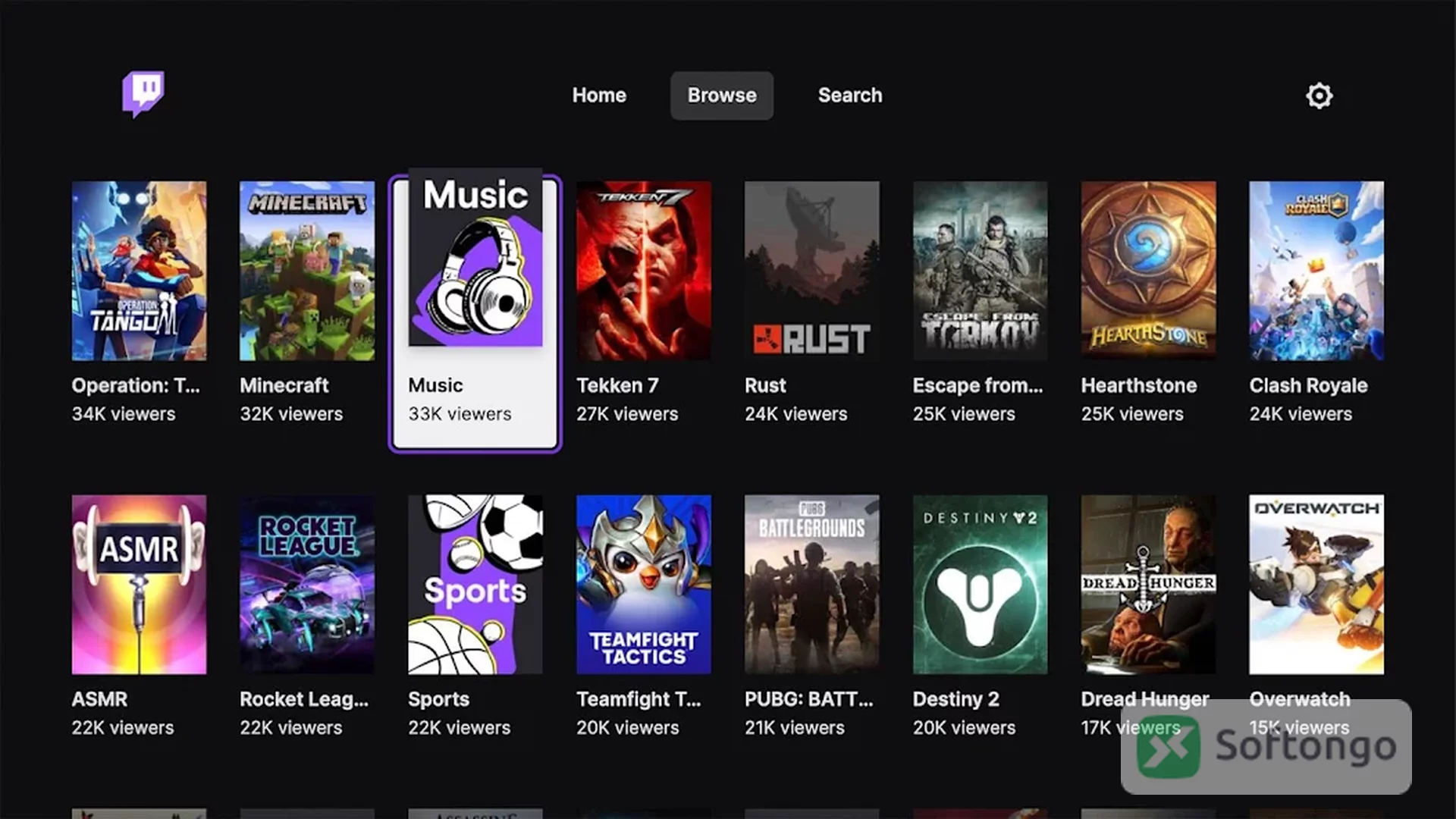This screenshot has width=1456, height=819.
Task: Select the Teamfight Tactics cover
Action: [644, 585]
